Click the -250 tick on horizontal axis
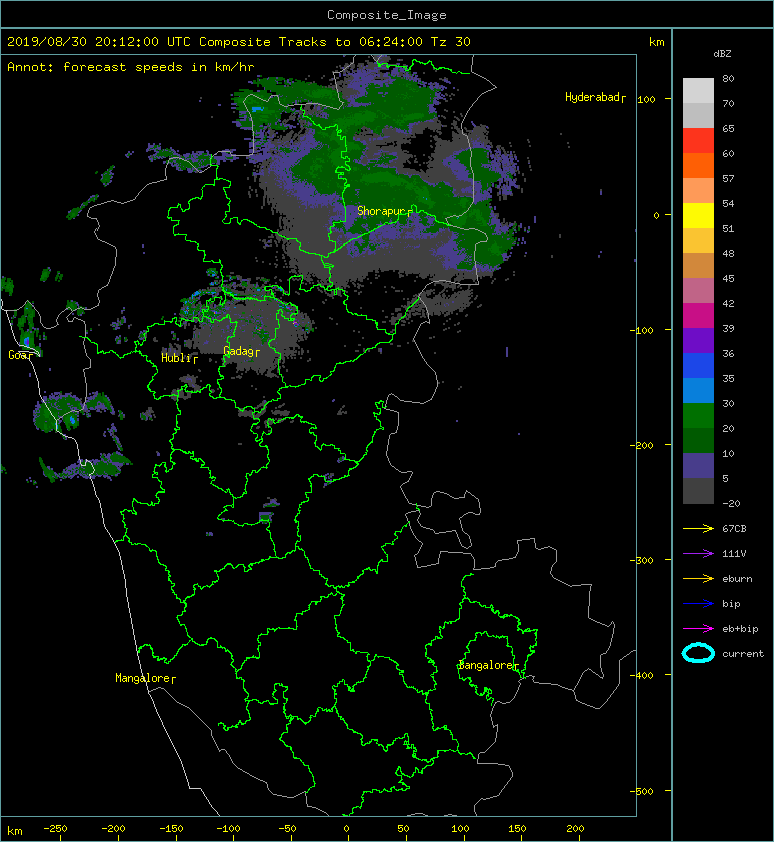The width and height of the screenshot is (774, 842). click(55, 829)
